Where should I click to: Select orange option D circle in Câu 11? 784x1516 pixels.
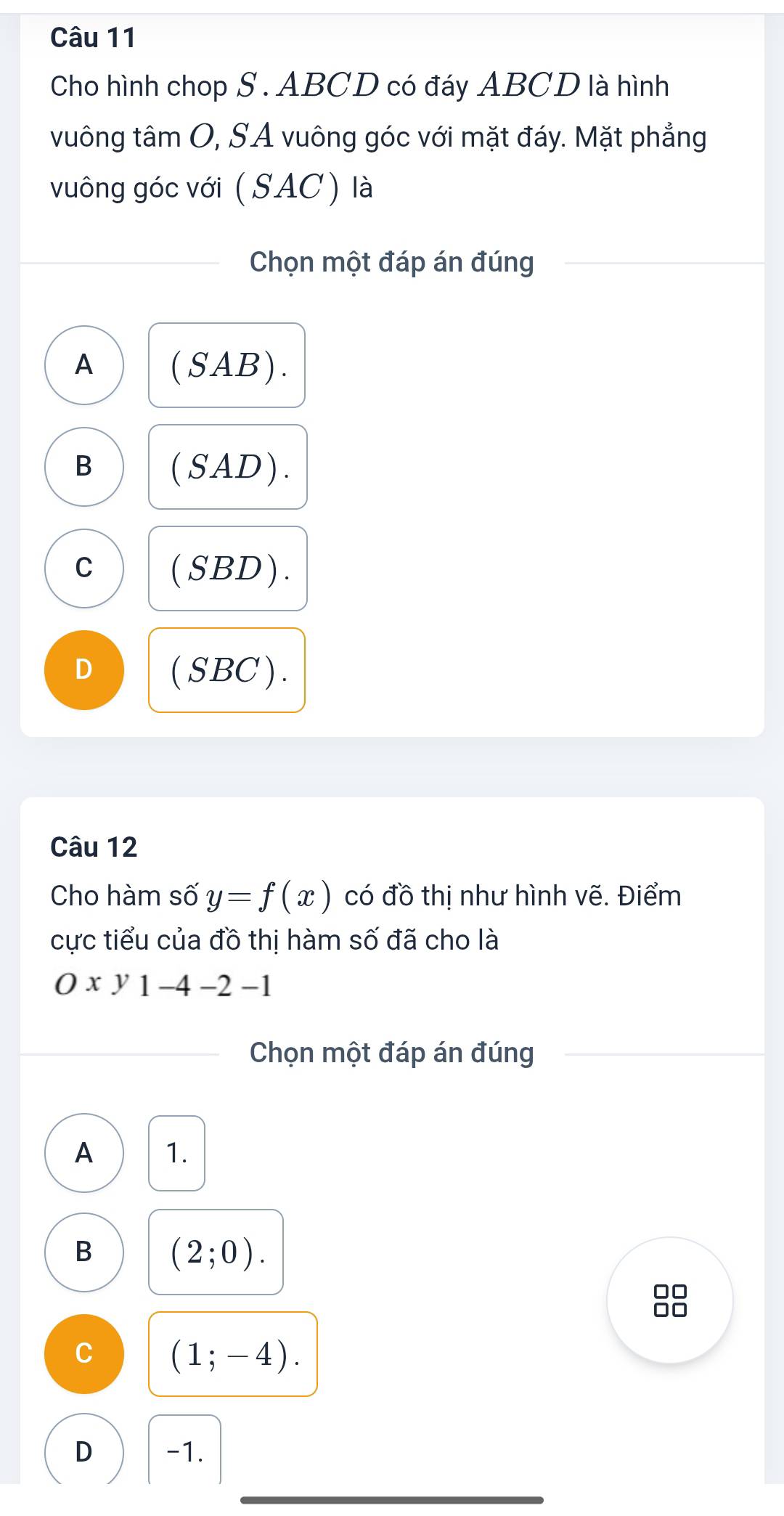pos(84,670)
